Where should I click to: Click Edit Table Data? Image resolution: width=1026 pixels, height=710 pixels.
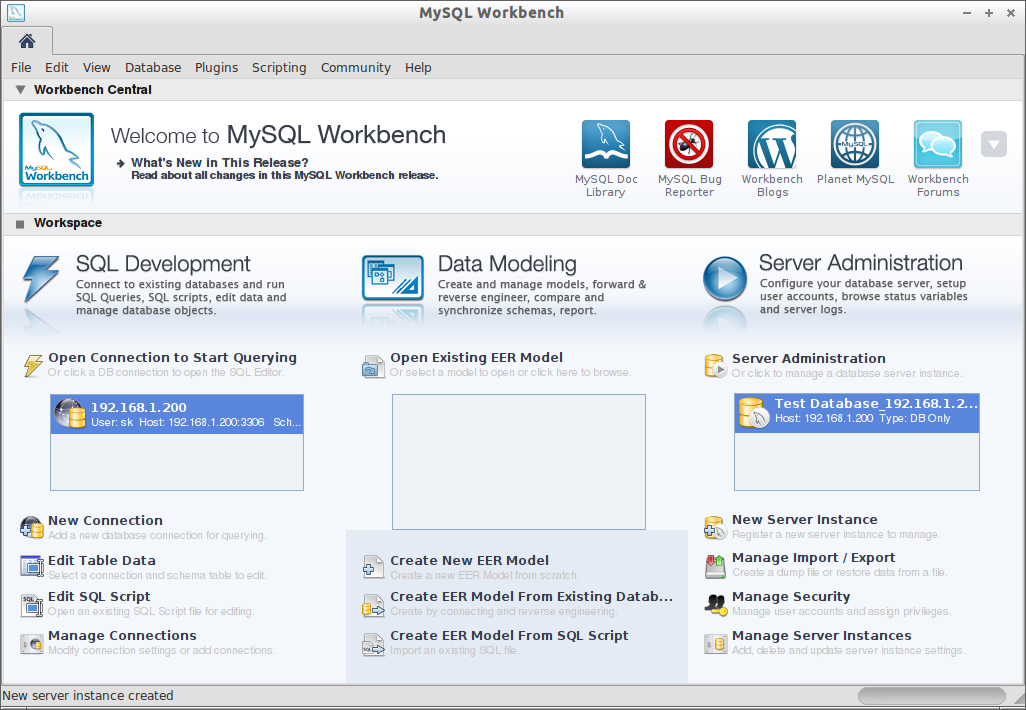tap(102, 561)
